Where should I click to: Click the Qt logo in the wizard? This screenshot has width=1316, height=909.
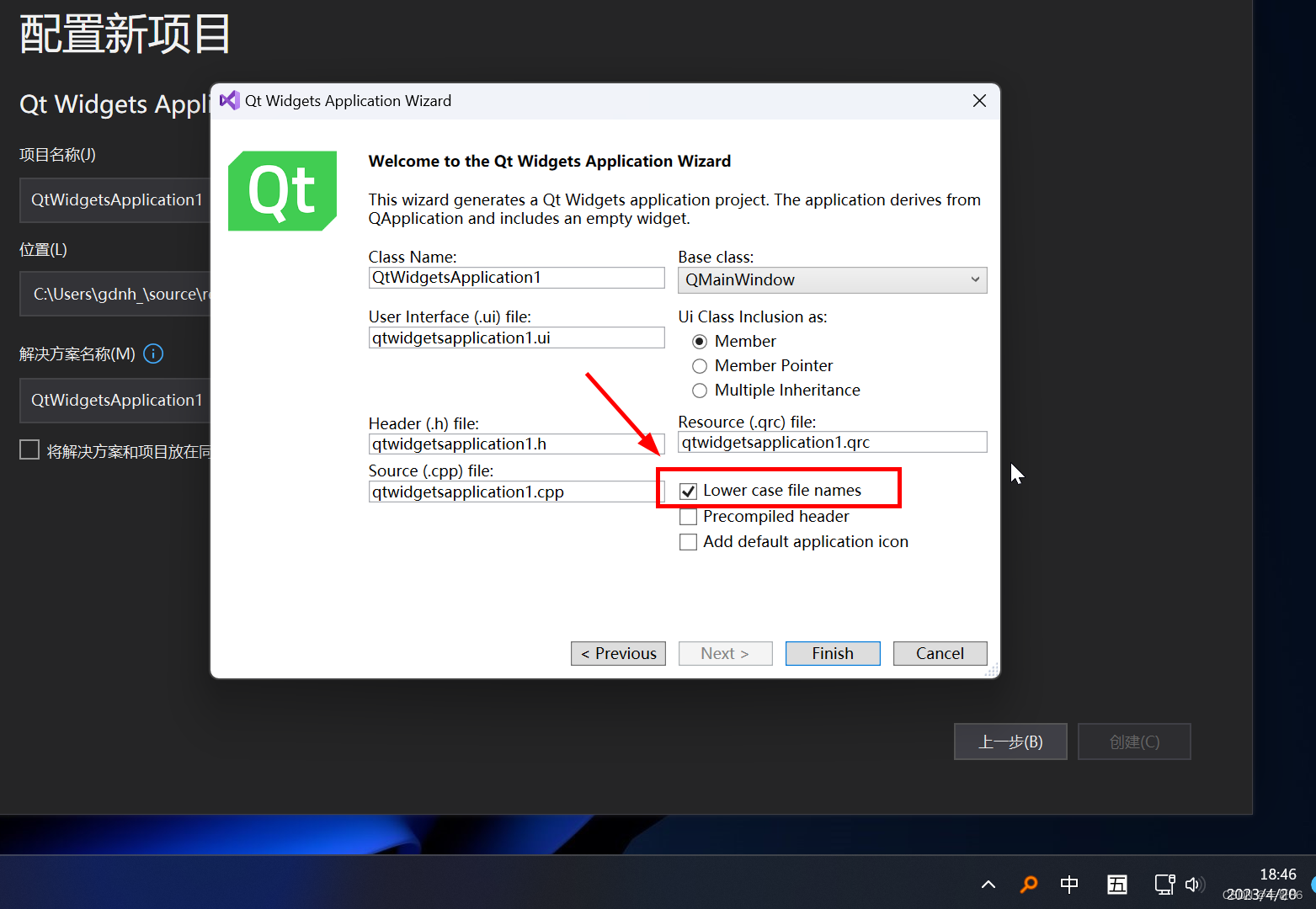282,190
